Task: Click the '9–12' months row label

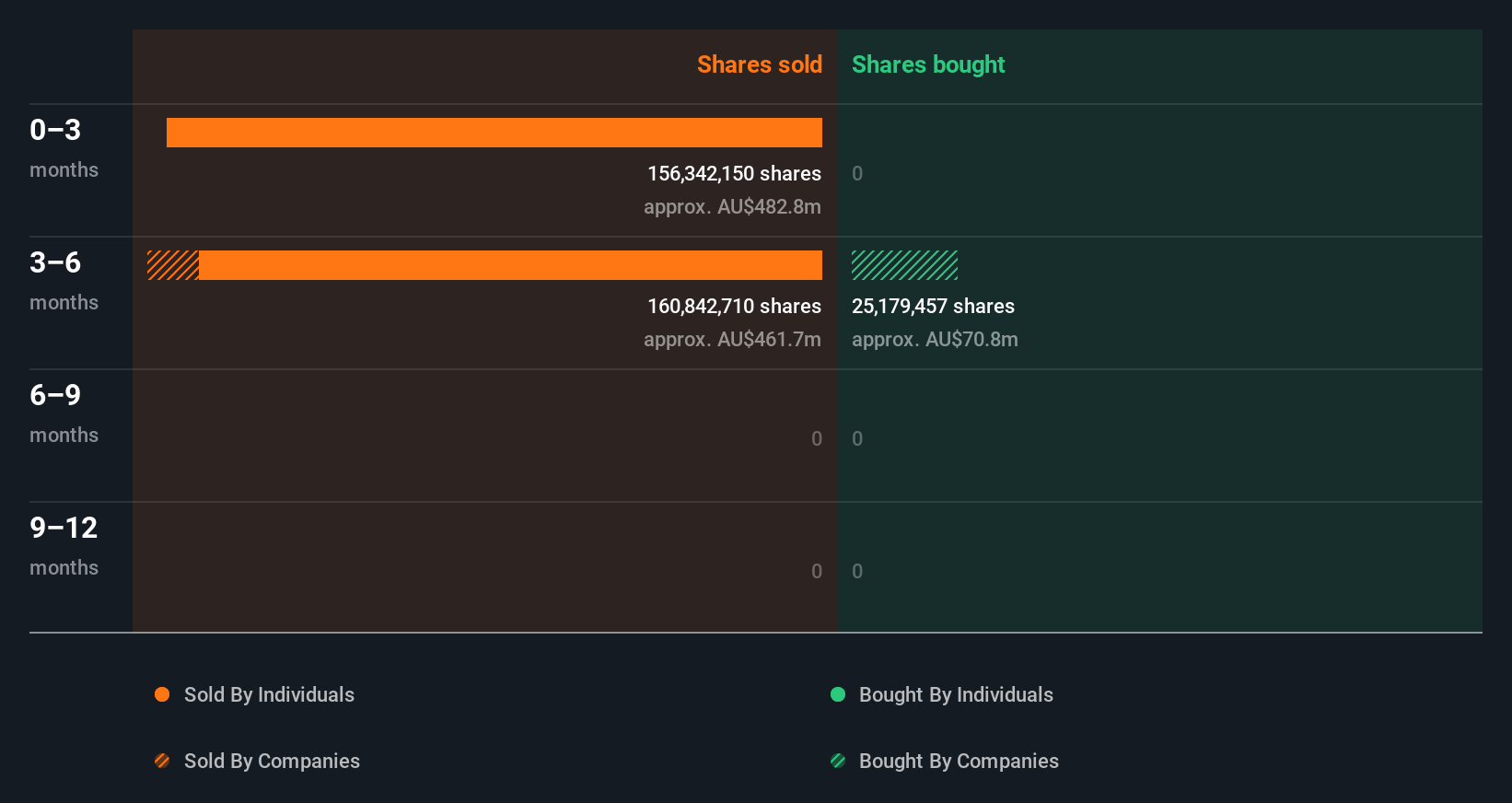Action: point(64,528)
